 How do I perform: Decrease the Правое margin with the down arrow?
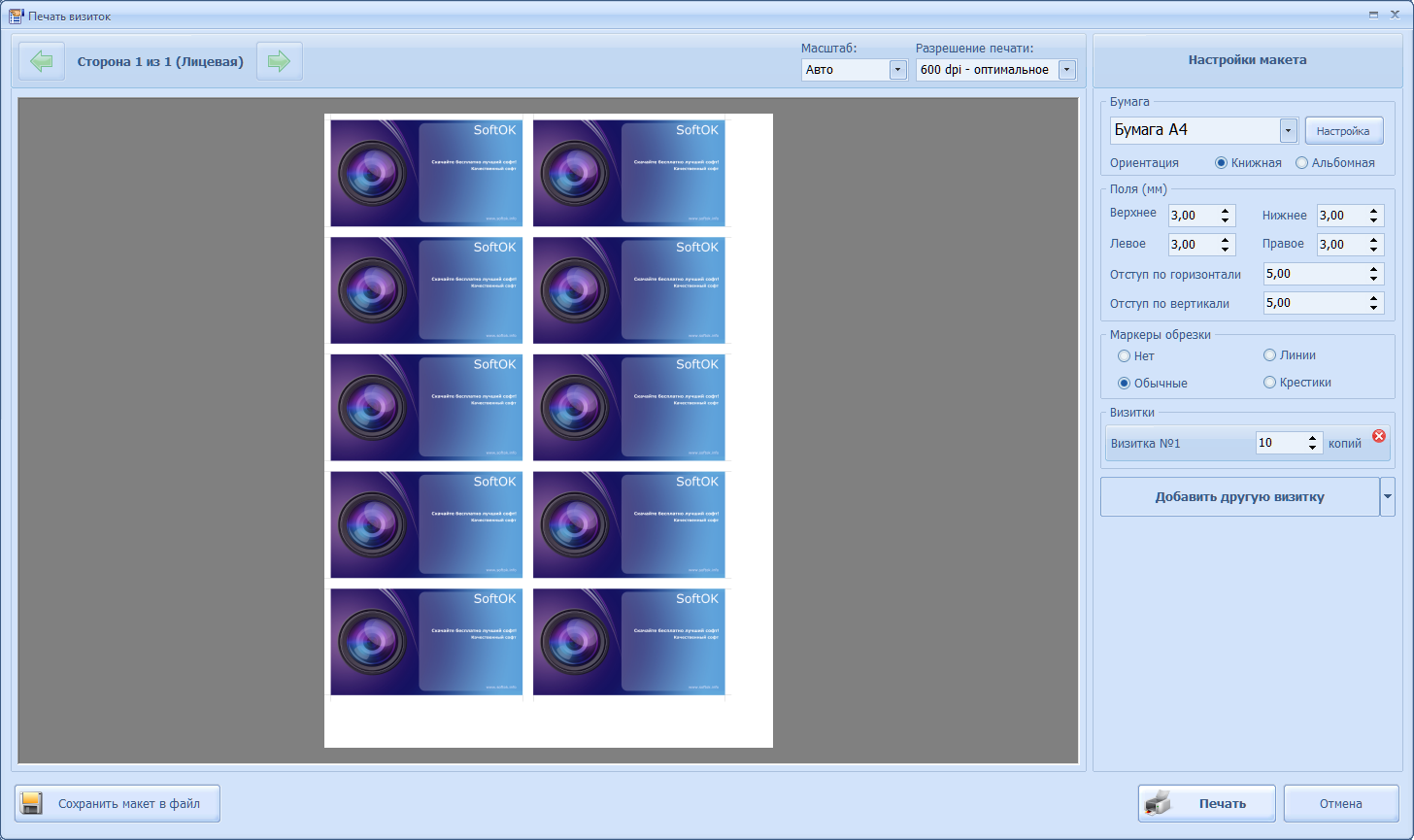(x=1375, y=250)
